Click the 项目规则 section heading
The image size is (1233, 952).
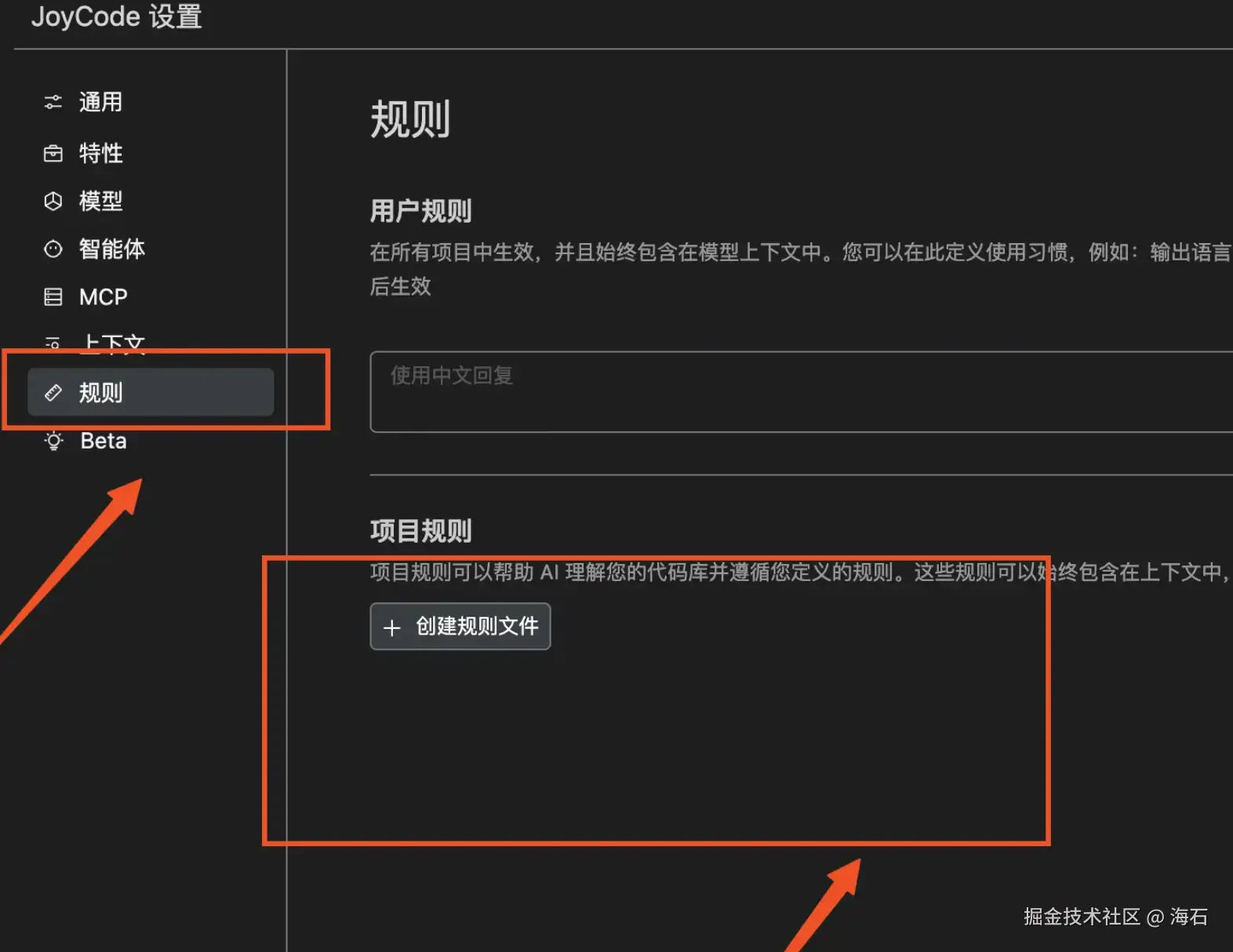tap(421, 531)
